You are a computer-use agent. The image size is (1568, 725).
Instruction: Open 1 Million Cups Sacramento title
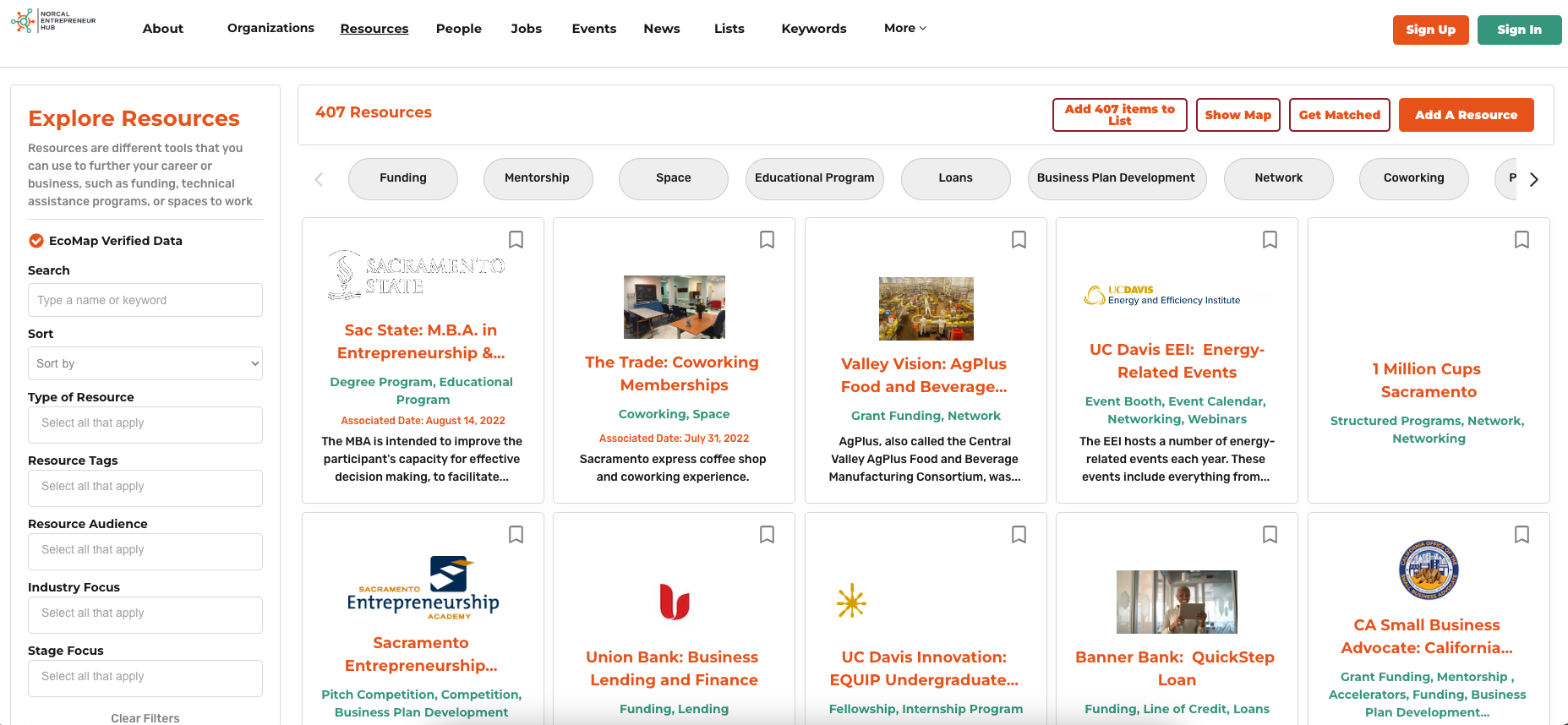(1429, 380)
